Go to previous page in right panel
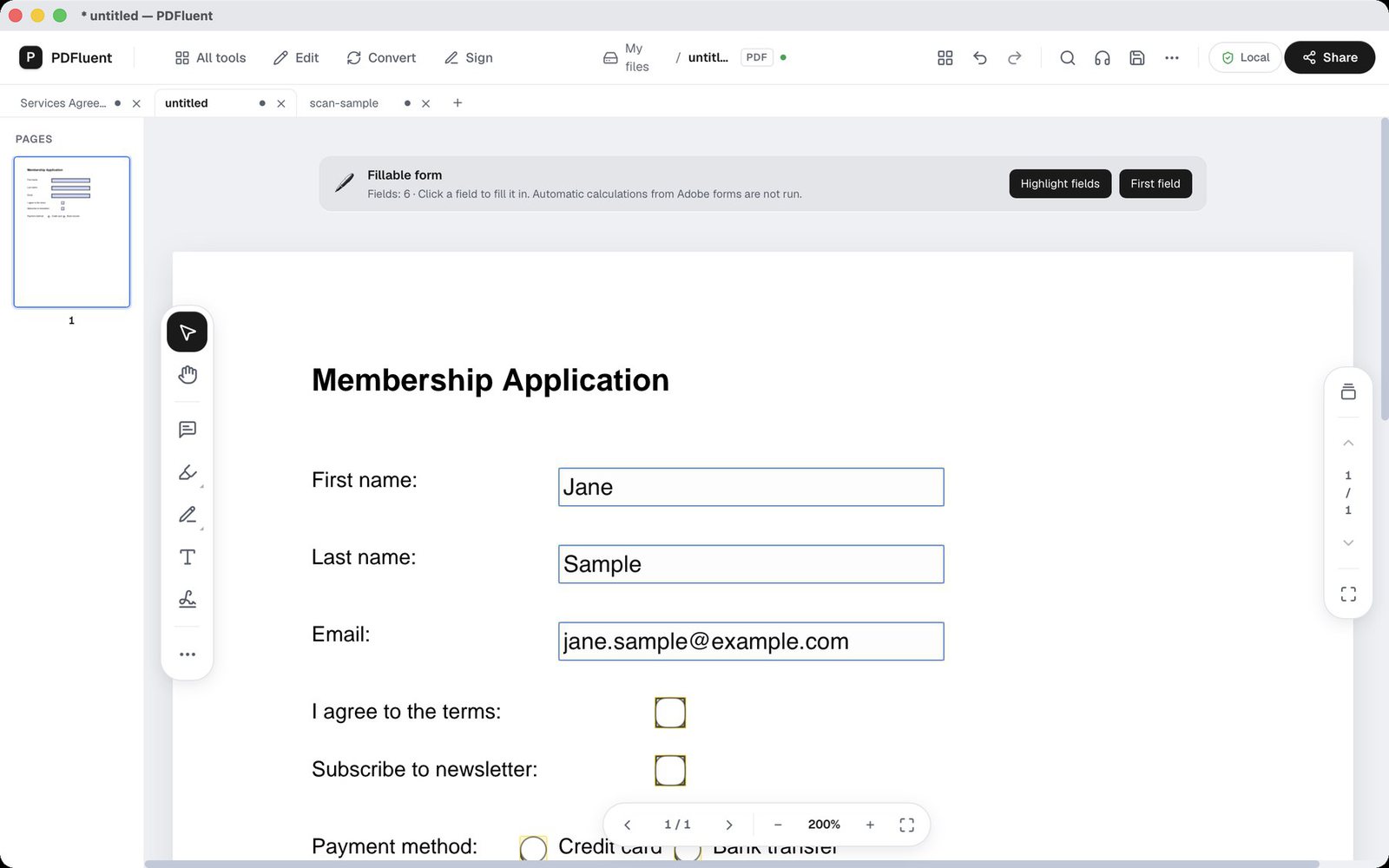 click(1348, 443)
